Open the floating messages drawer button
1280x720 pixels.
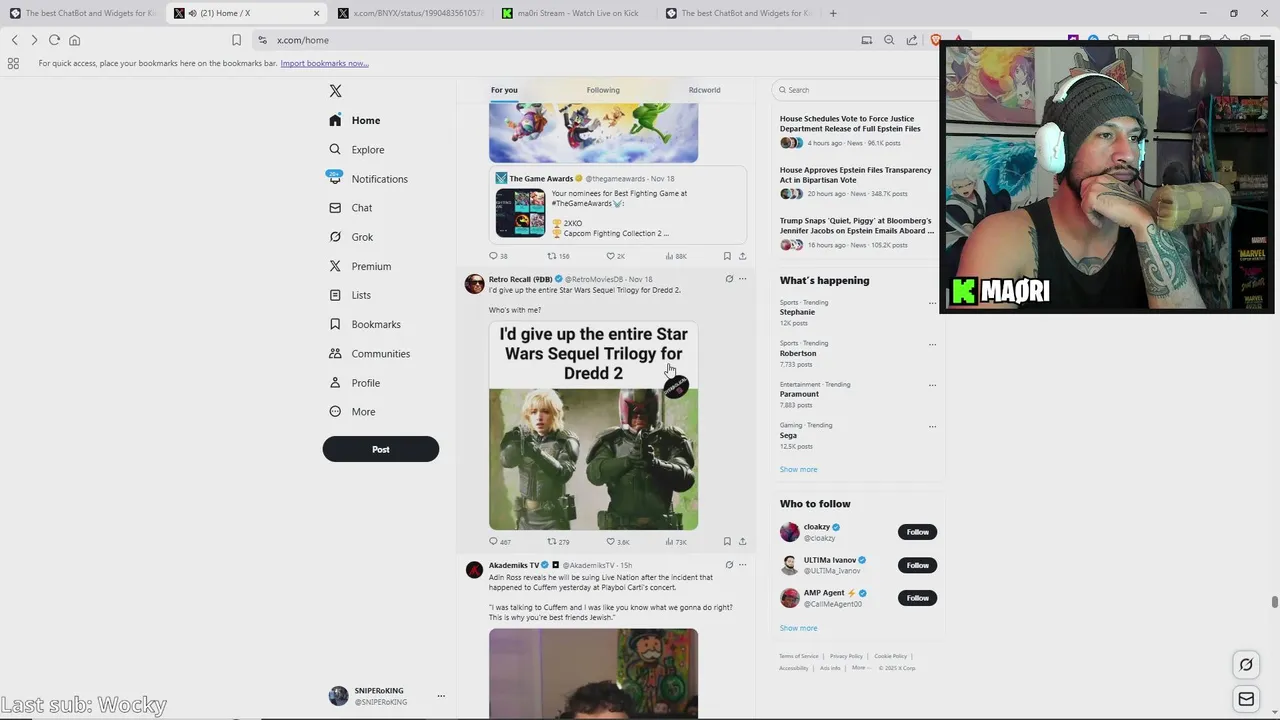coord(1246,699)
